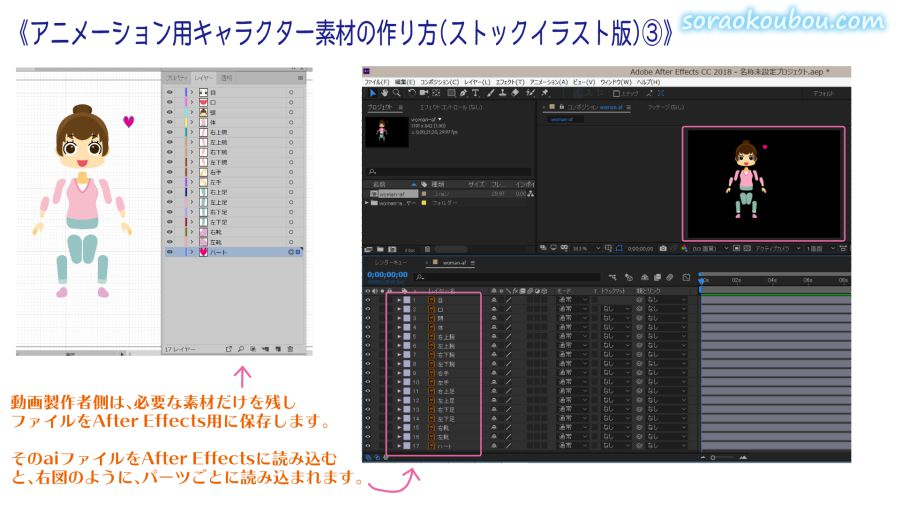The height and width of the screenshot is (506, 900).
Task: Delete selected layer using Illustrator trash icon
Action: [290, 349]
